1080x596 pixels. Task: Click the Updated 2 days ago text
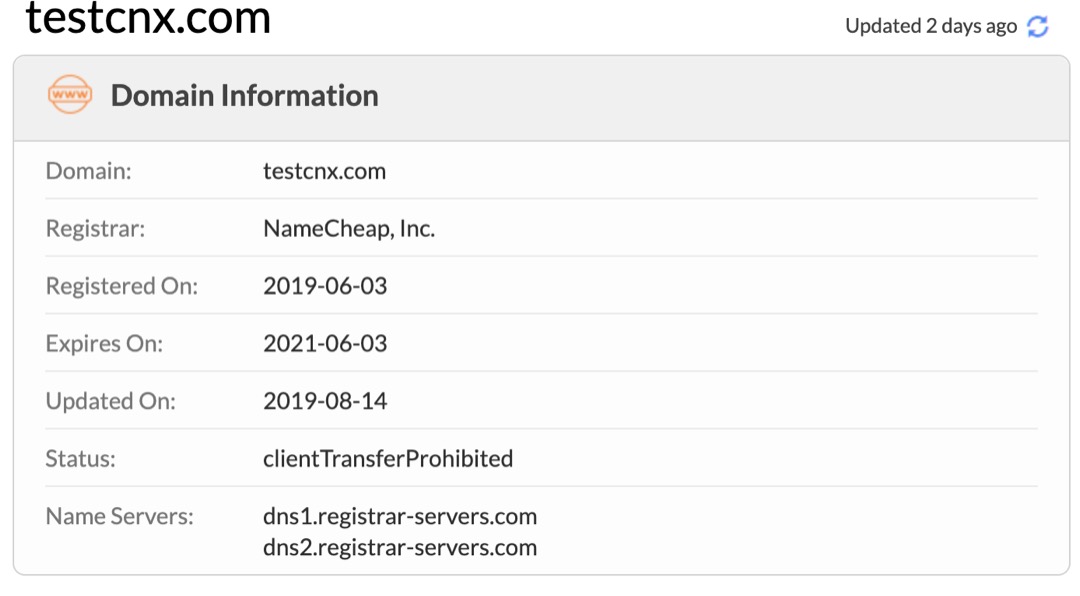pyautogui.click(x=931, y=26)
